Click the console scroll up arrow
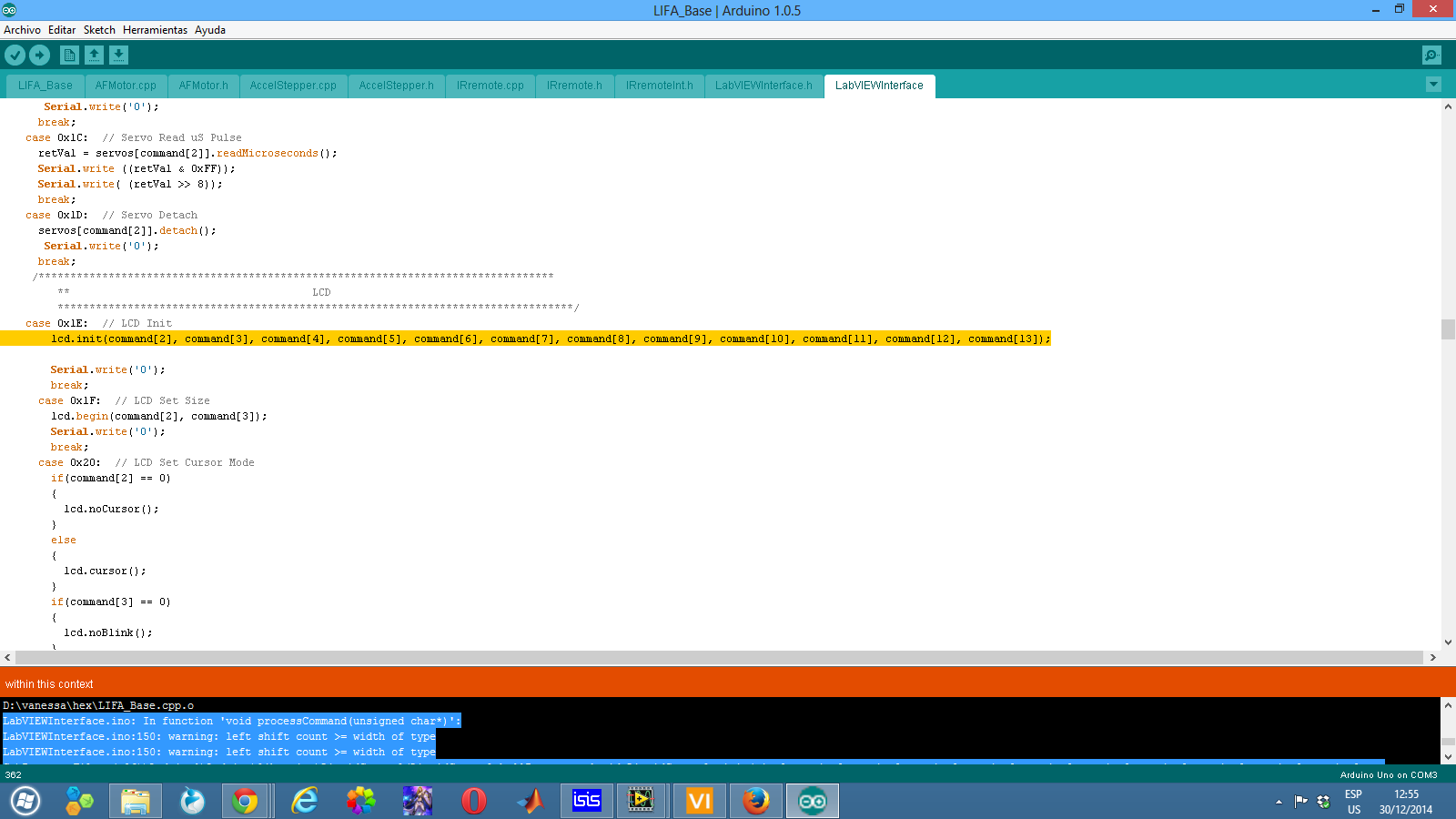1456x819 pixels. tap(1448, 705)
